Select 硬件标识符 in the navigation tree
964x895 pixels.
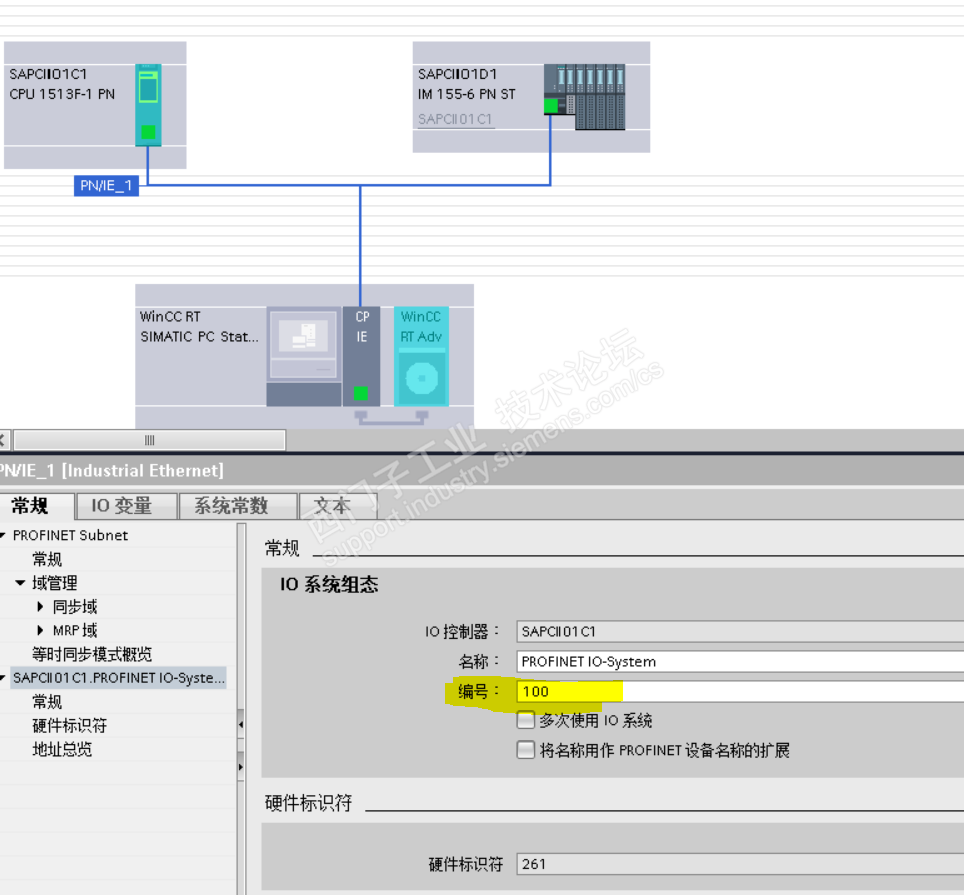click(x=69, y=725)
